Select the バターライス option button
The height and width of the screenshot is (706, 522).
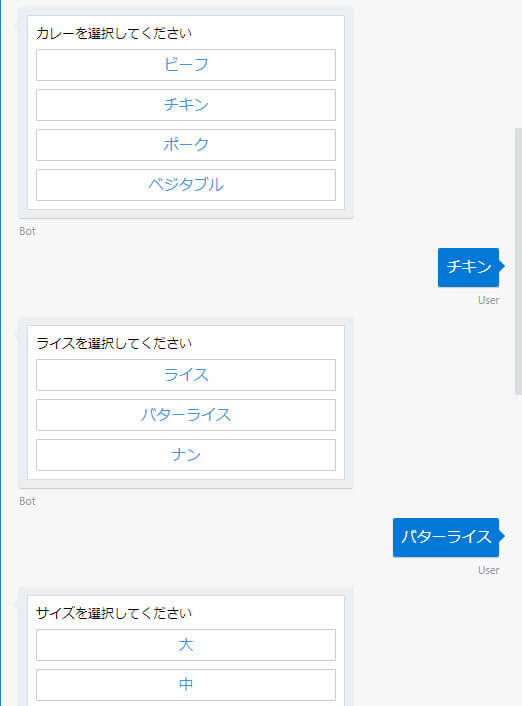tap(186, 415)
